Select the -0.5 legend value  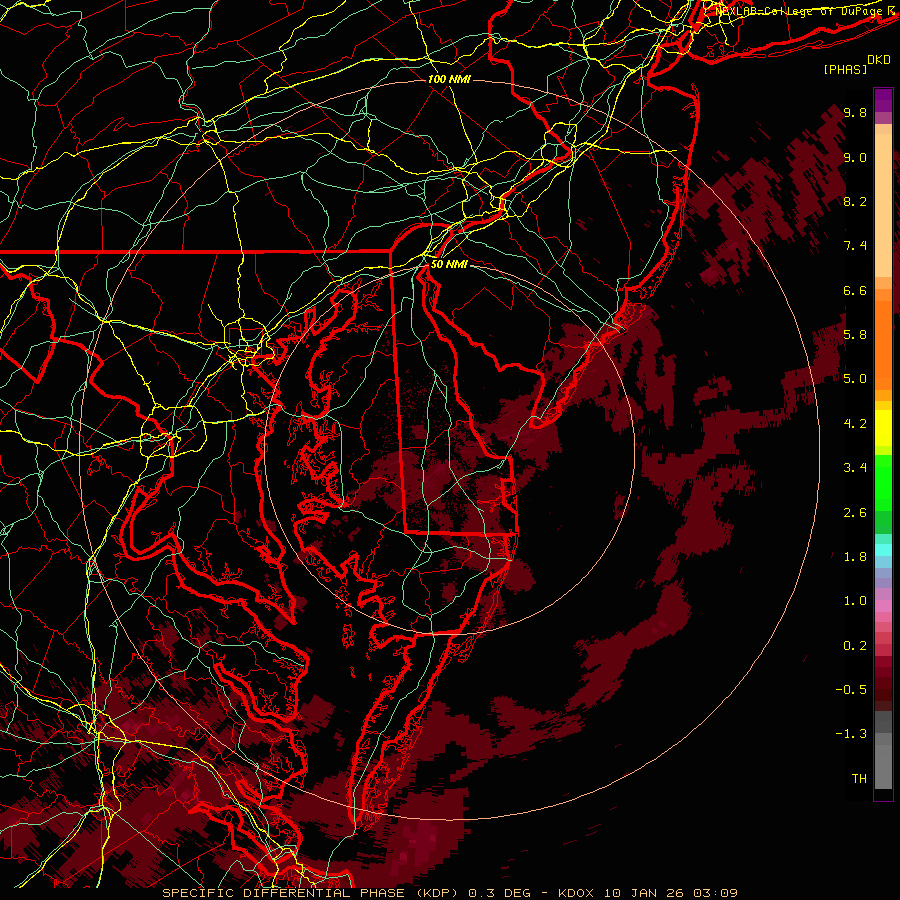coord(851,690)
